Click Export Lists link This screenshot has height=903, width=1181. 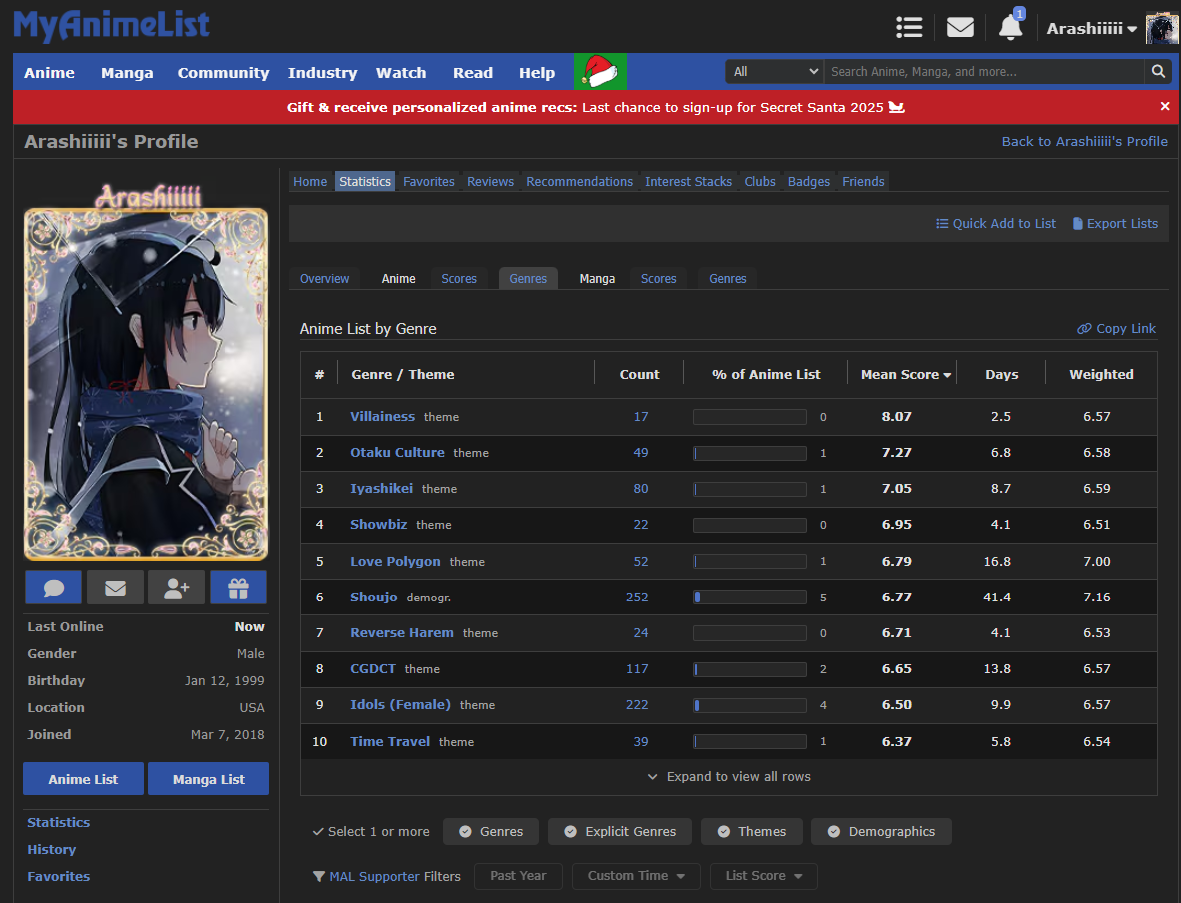click(x=1115, y=224)
